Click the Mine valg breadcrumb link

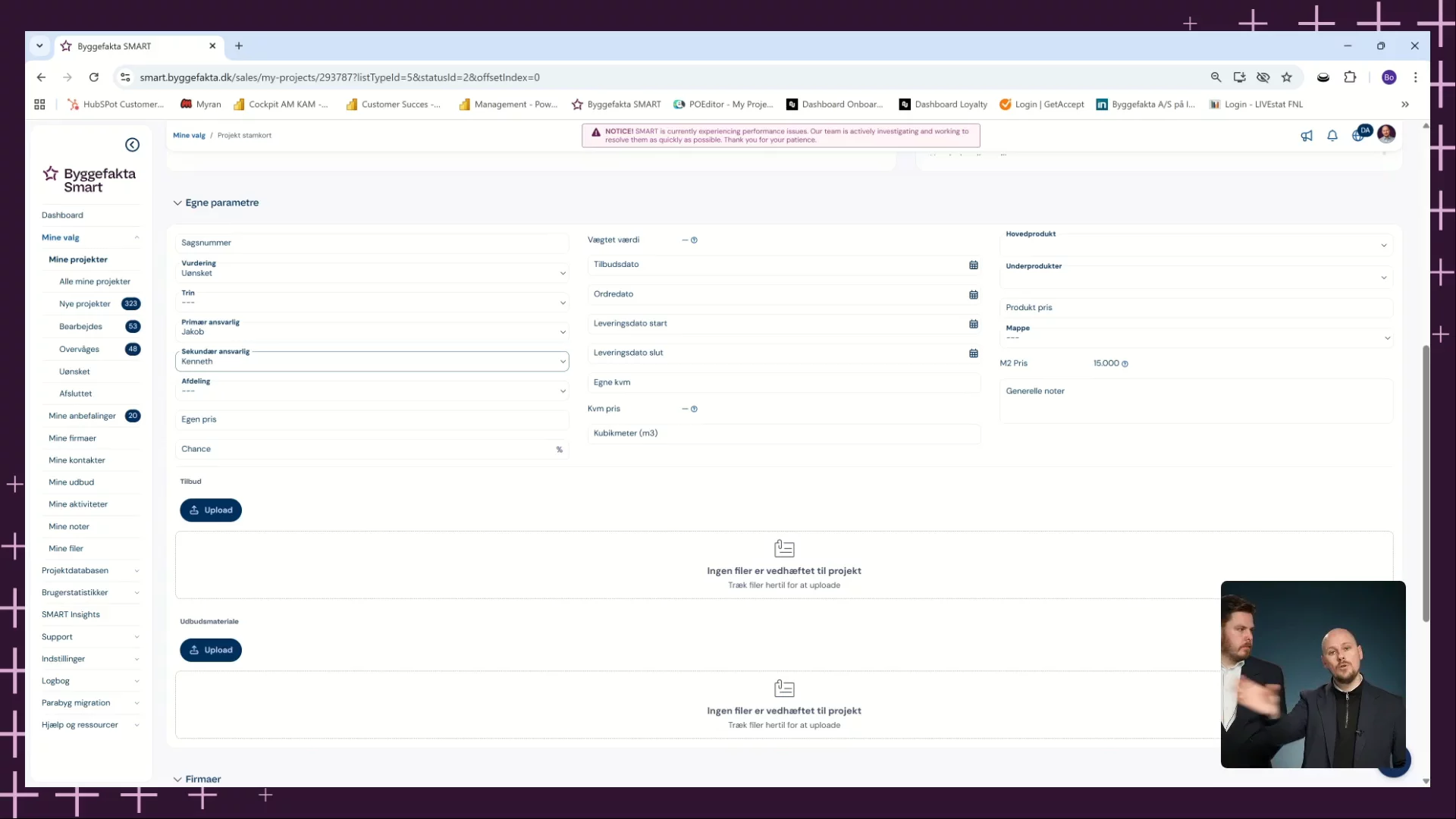pos(189,136)
